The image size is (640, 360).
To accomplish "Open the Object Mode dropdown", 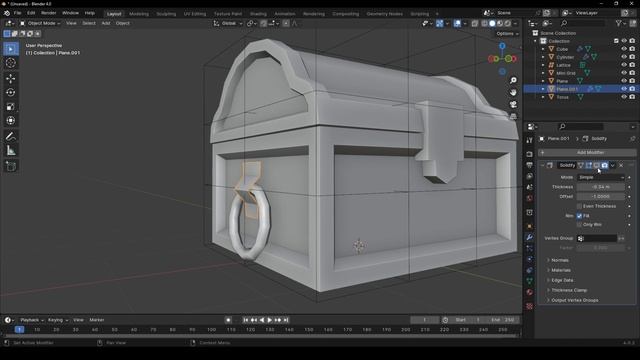I will tap(40, 23).
